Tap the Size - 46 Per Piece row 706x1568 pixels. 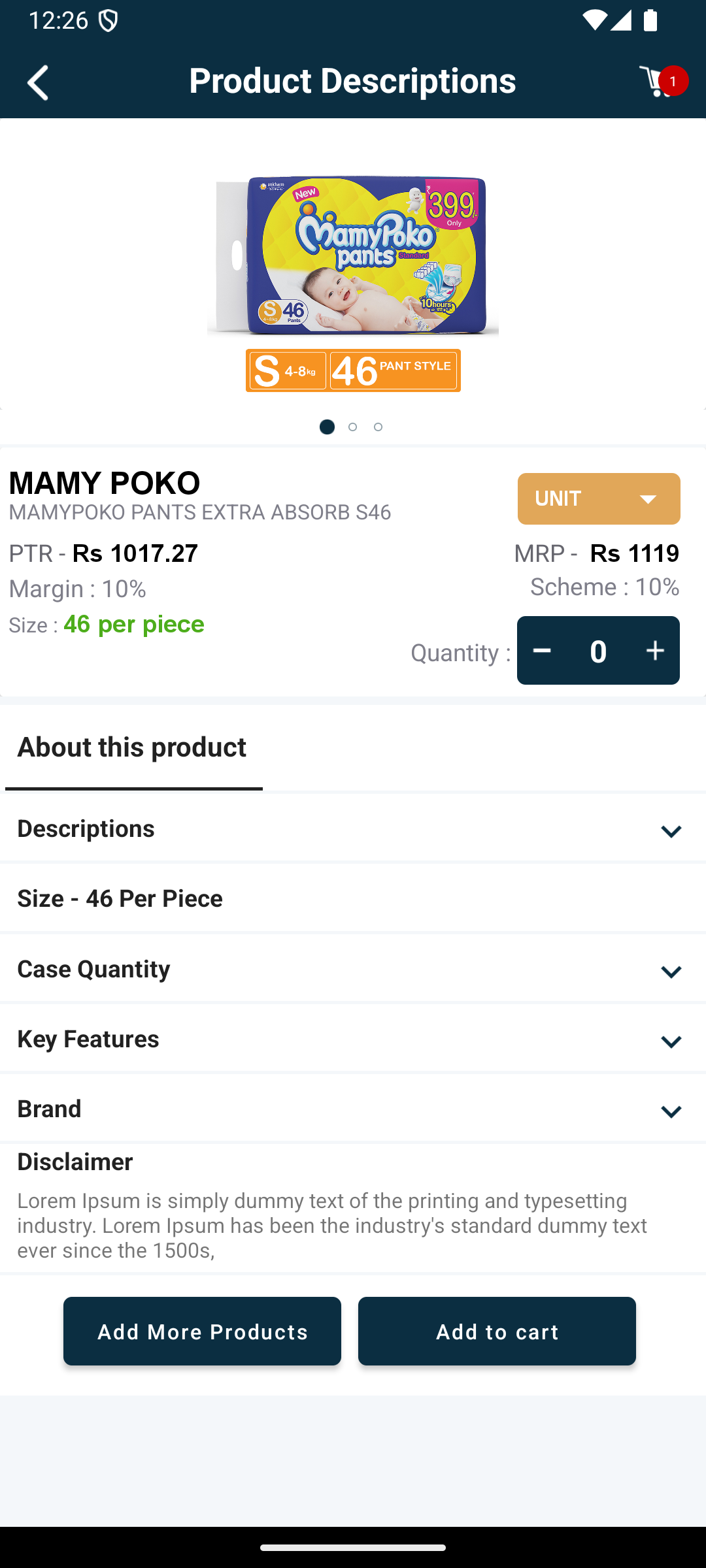point(353,899)
